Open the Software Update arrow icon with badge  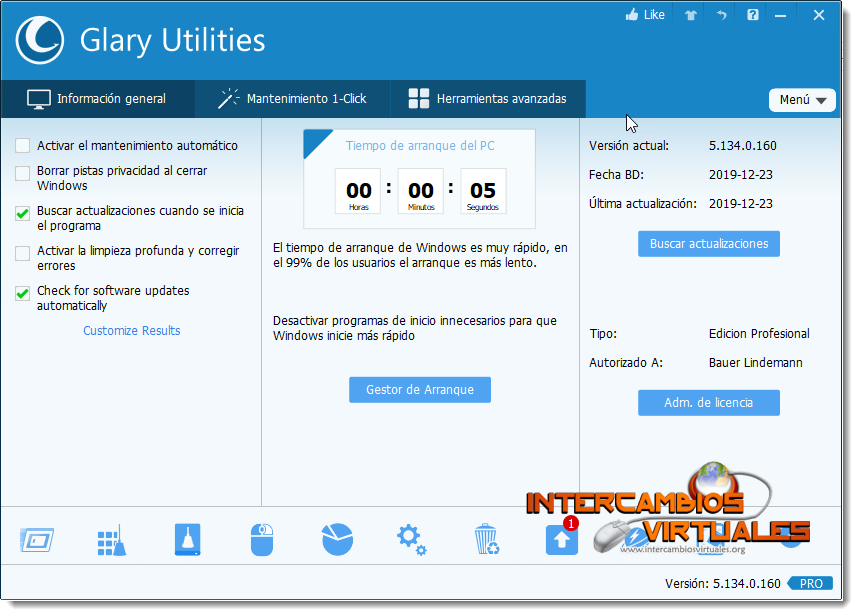[562, 538]
